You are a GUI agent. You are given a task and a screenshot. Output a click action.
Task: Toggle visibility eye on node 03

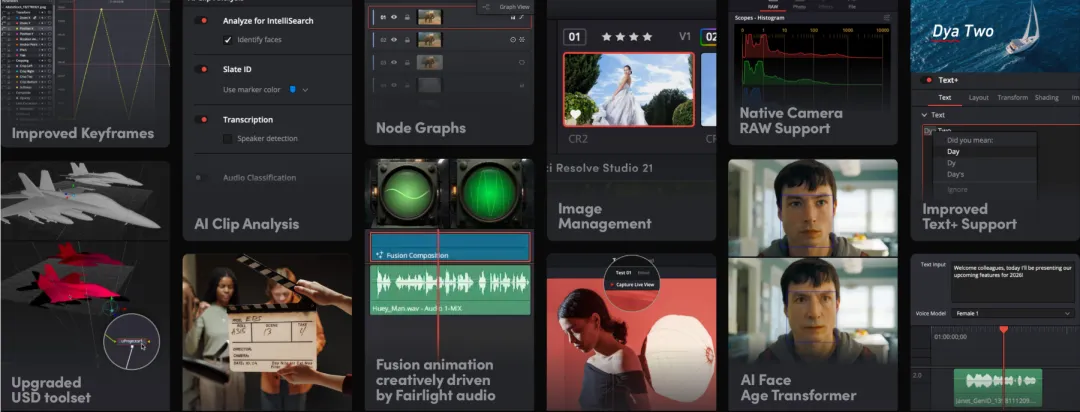point(395,63)
